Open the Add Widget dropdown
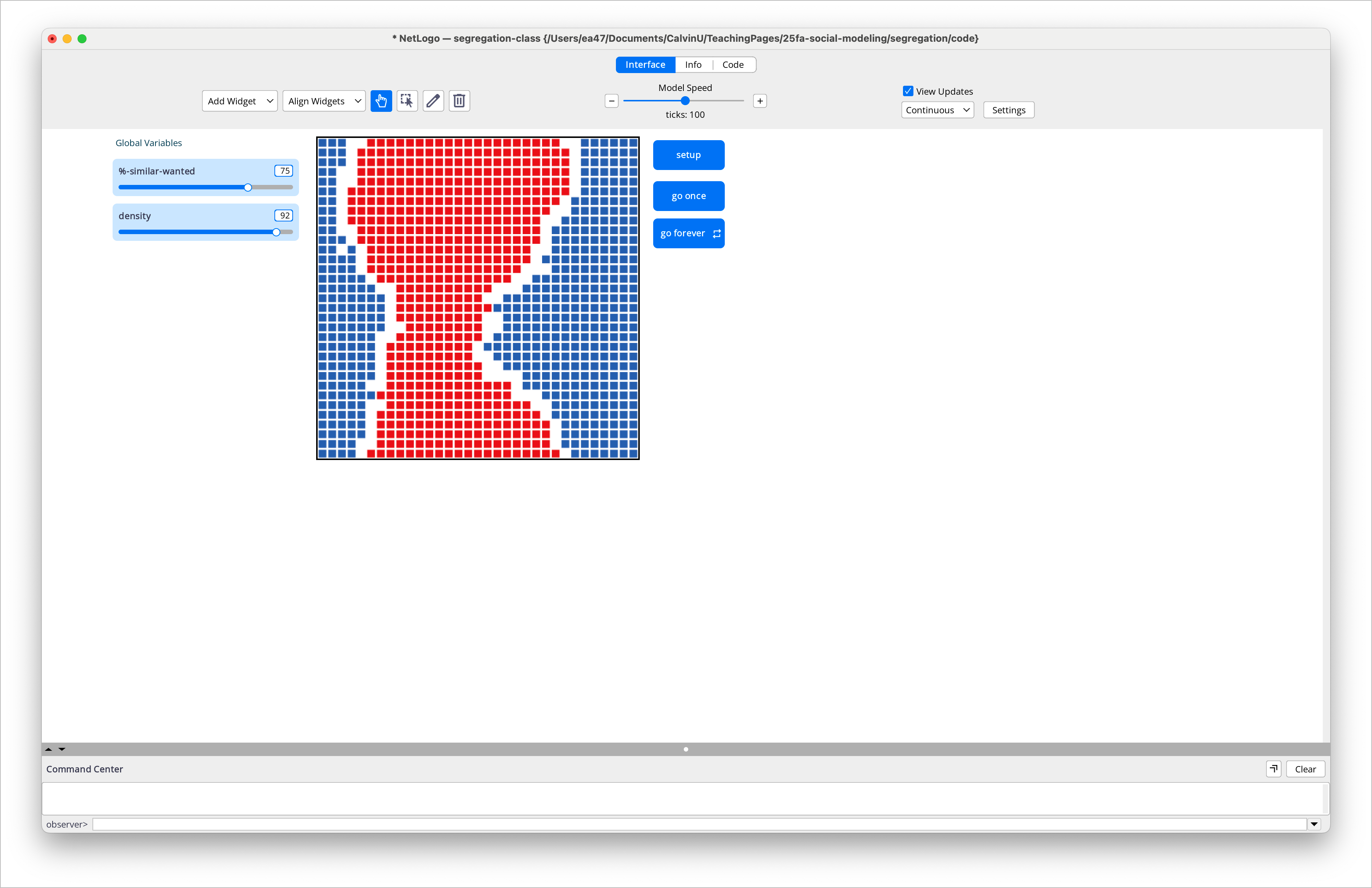Screen dimensions: 1372x888 click(240, 101)
